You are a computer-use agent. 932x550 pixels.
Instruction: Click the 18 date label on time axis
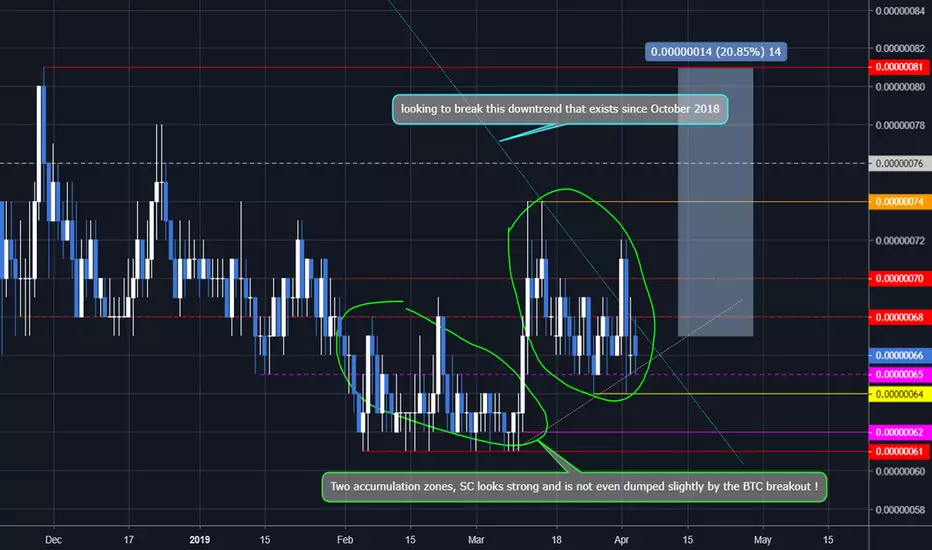(x=556, y=540)
